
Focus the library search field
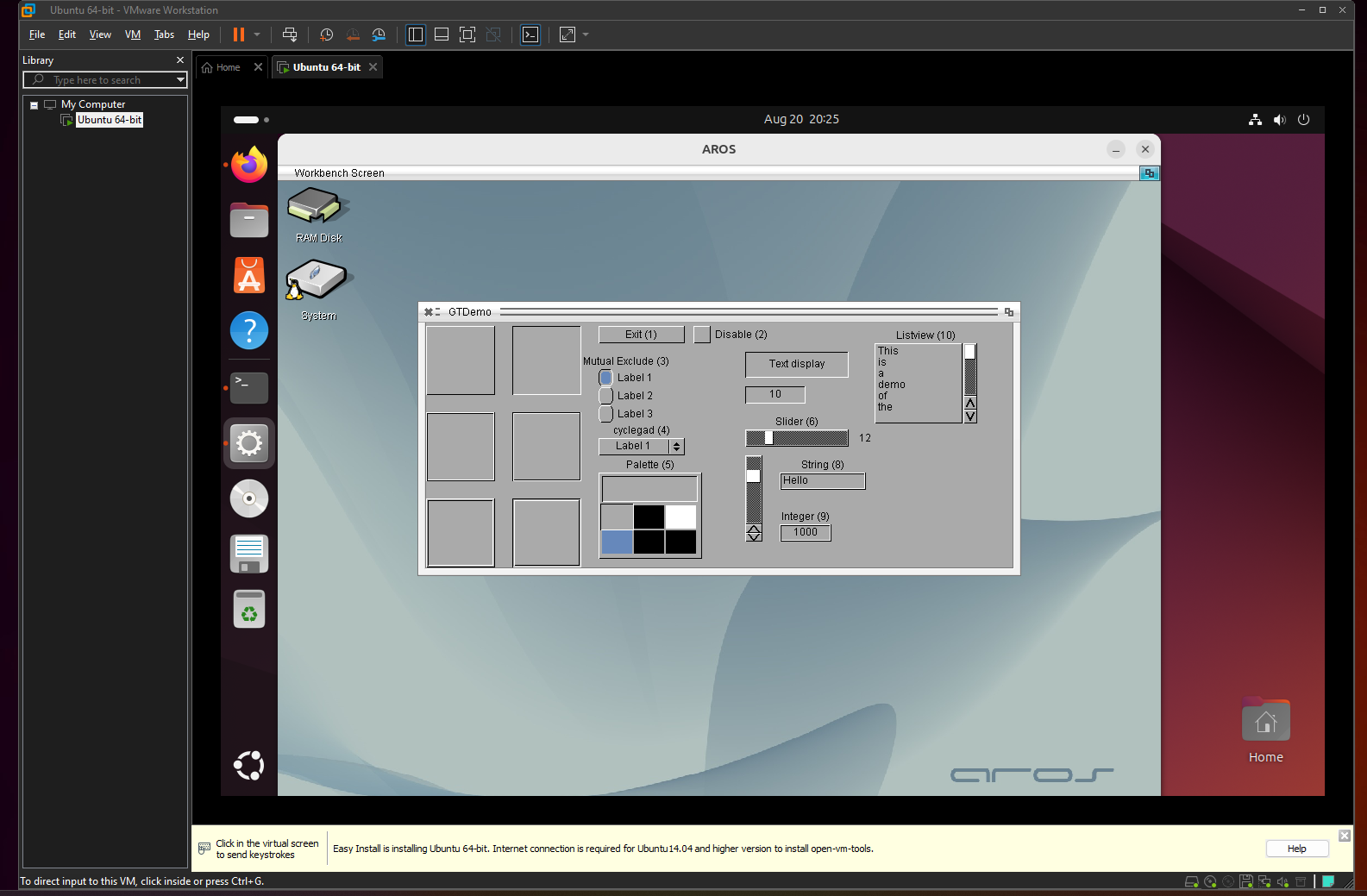[x=103, y=80]
